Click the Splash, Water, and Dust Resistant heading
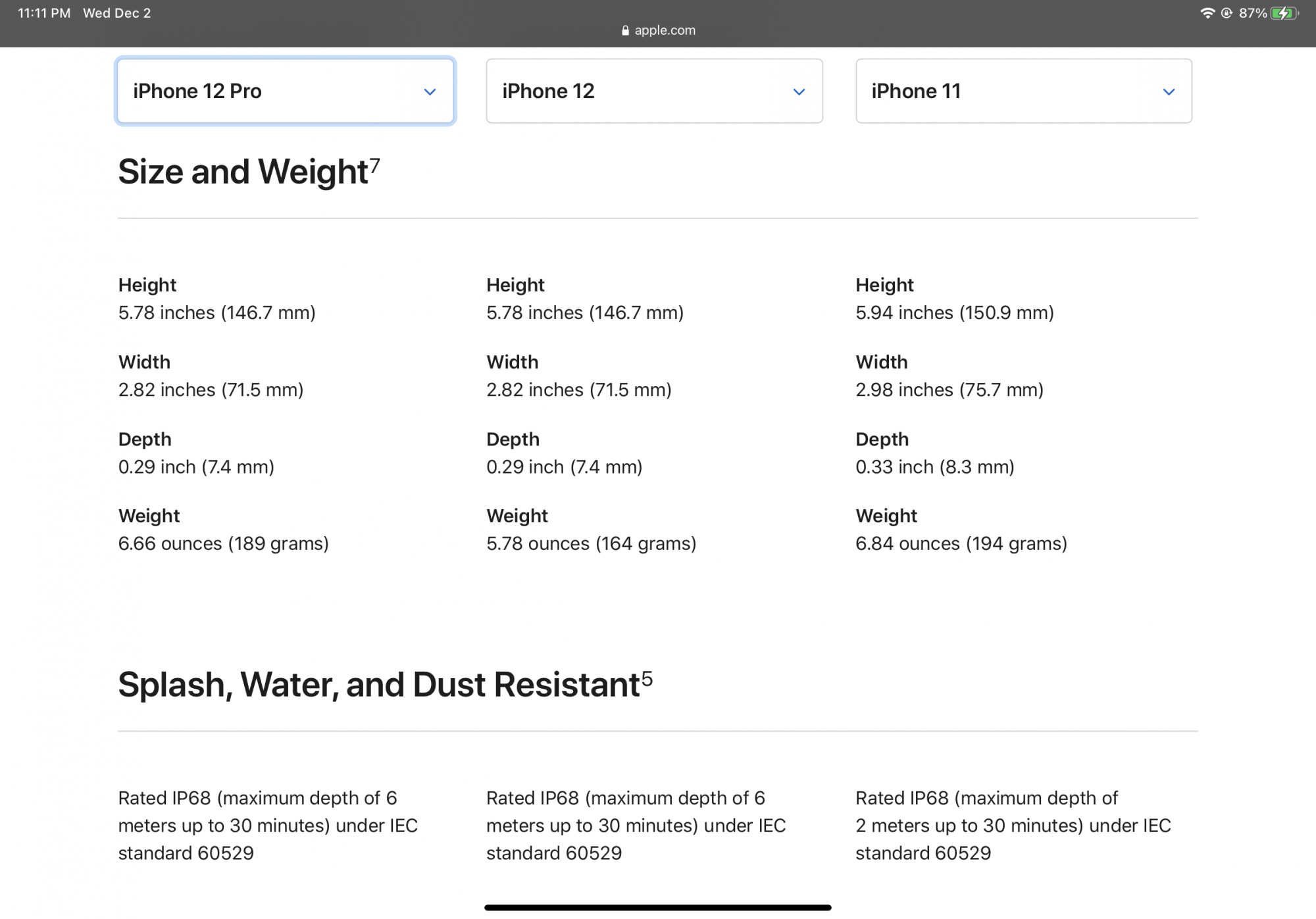 (379, 685)
